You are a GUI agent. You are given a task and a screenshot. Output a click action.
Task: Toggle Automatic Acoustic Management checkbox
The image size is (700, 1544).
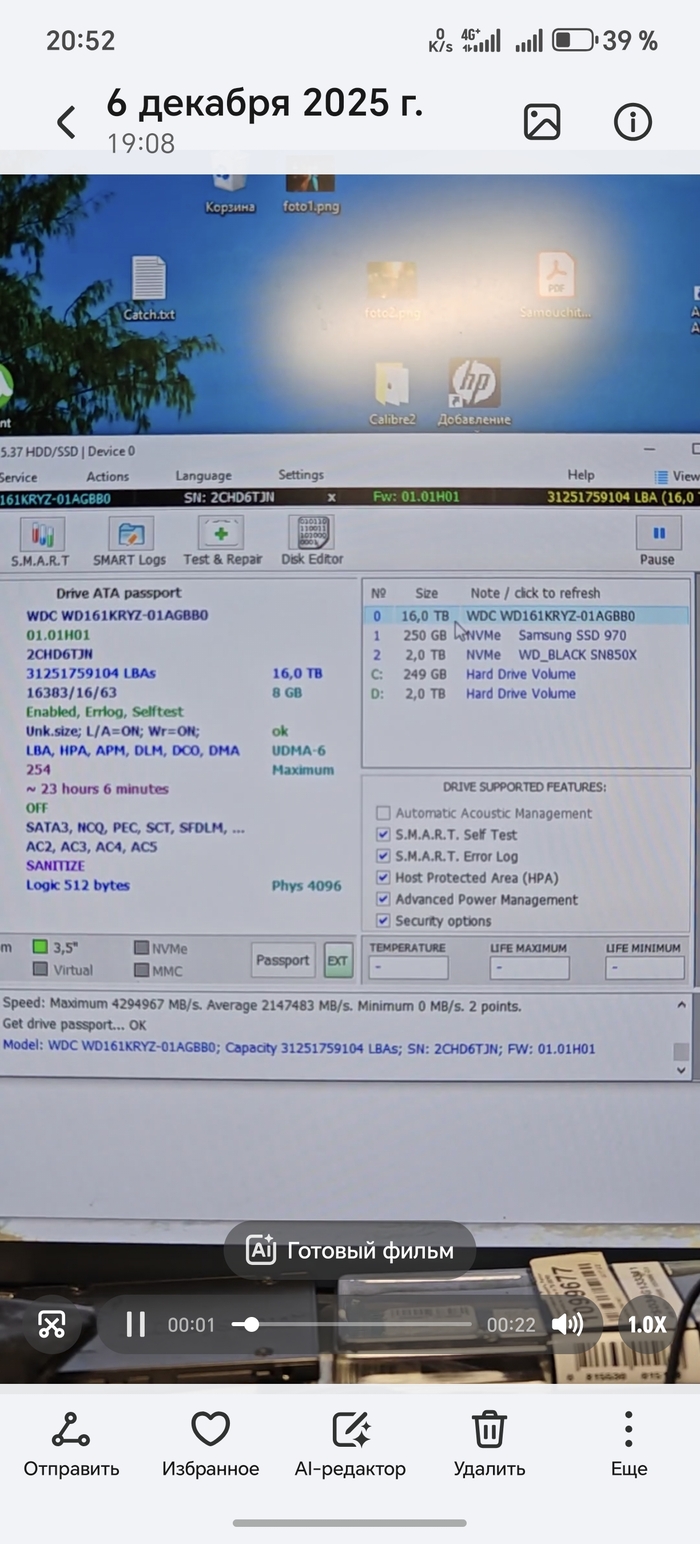coord(383,814)
